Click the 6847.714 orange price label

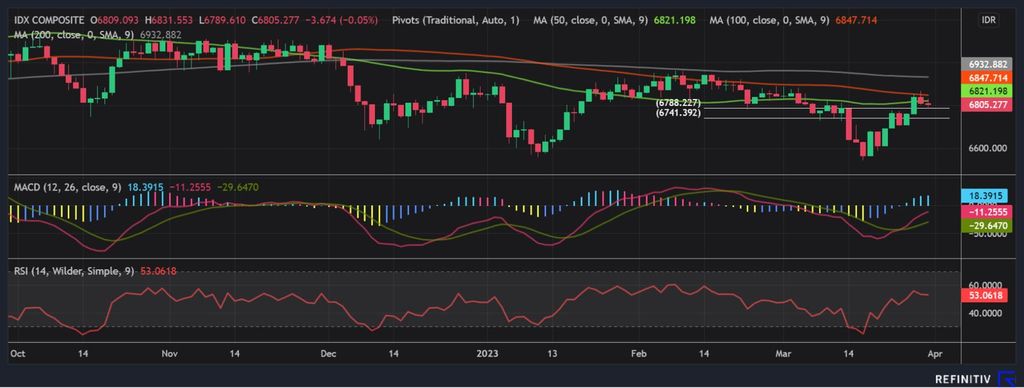click(x=986, y=78)
